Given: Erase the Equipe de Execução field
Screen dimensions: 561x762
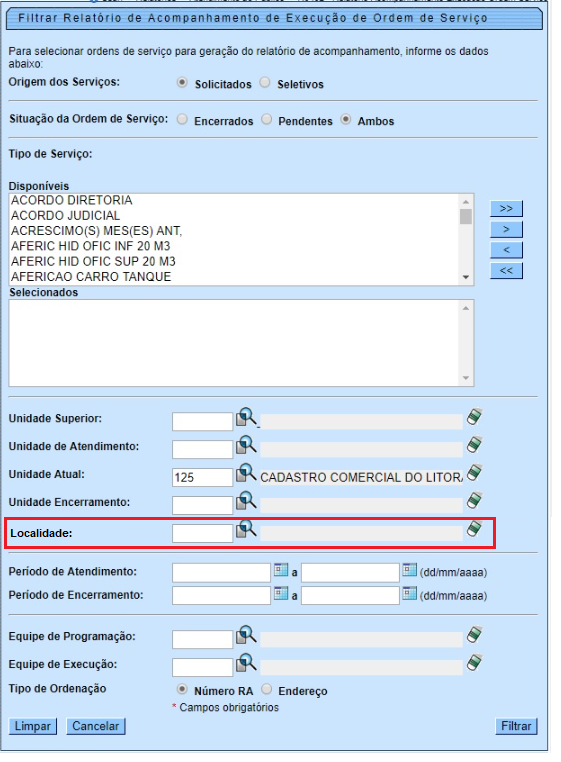Looking at the screenshot, I should pos(474,662).
